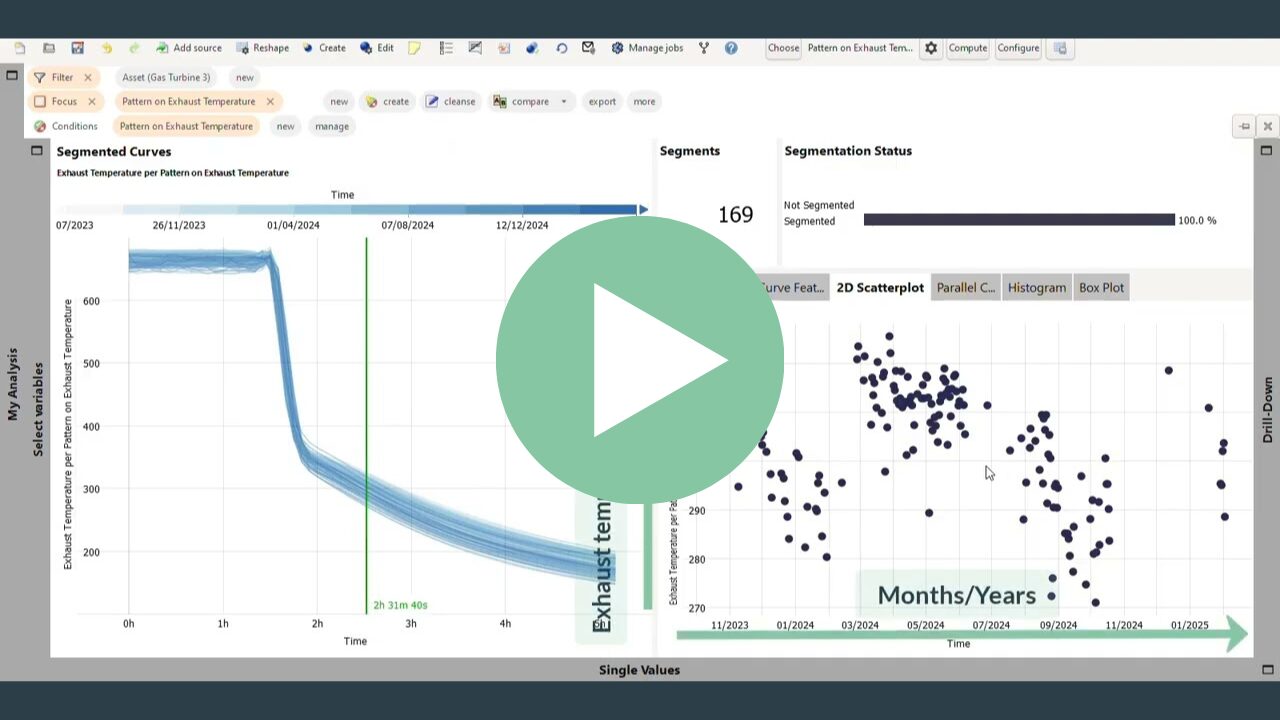Open the Manage jobs gear icon
The image size is (1280, 720).
click(617, 48)
